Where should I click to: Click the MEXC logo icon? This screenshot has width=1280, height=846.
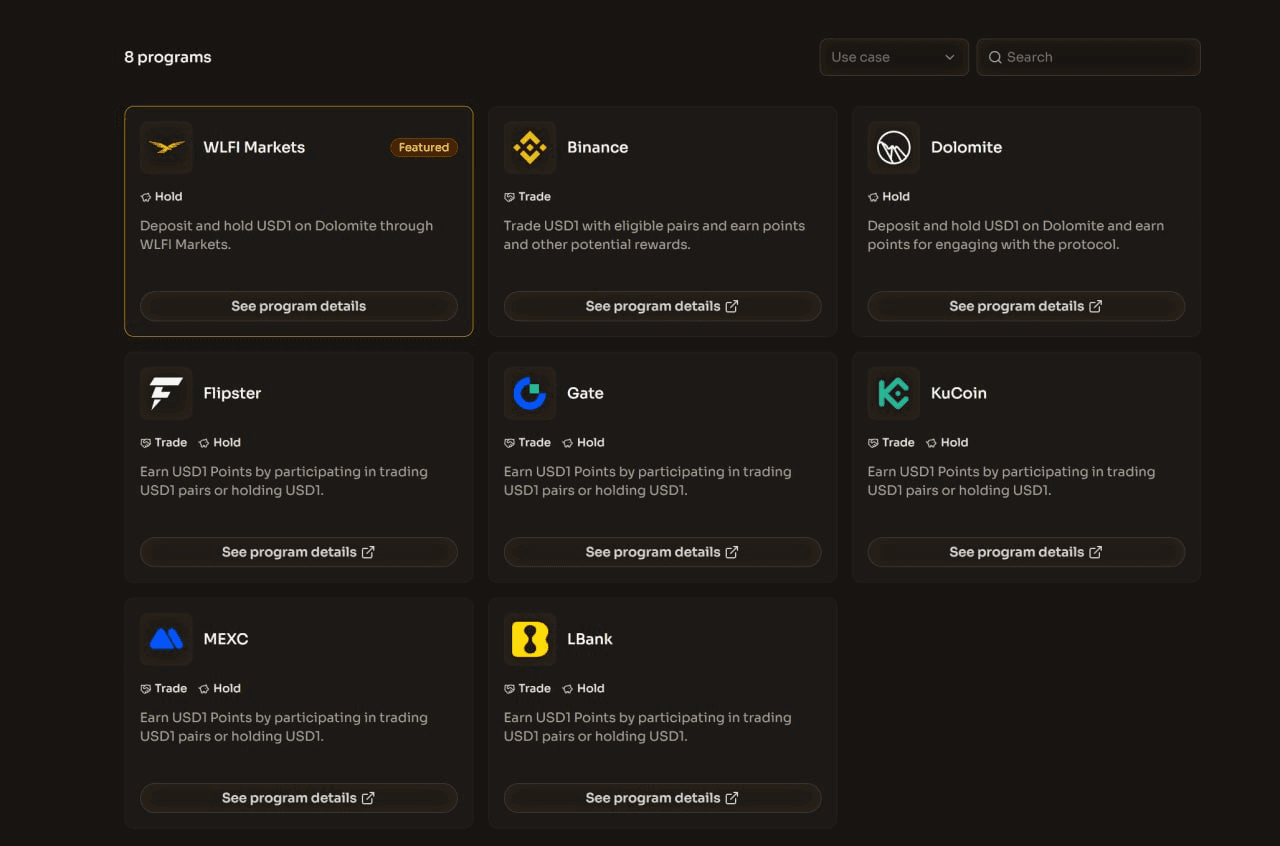coord(166,639)
